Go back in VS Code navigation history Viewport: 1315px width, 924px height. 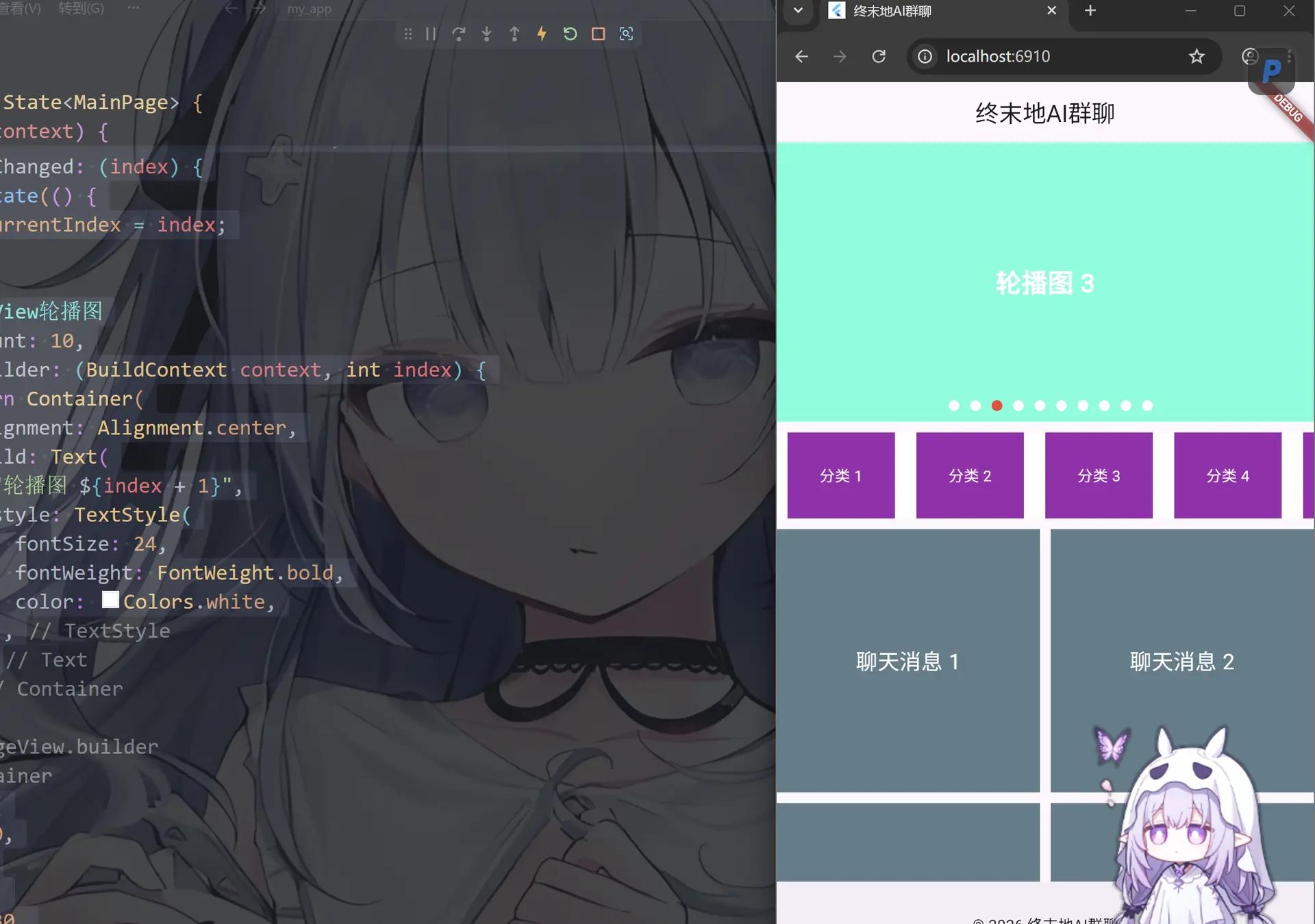click(231, 9)
